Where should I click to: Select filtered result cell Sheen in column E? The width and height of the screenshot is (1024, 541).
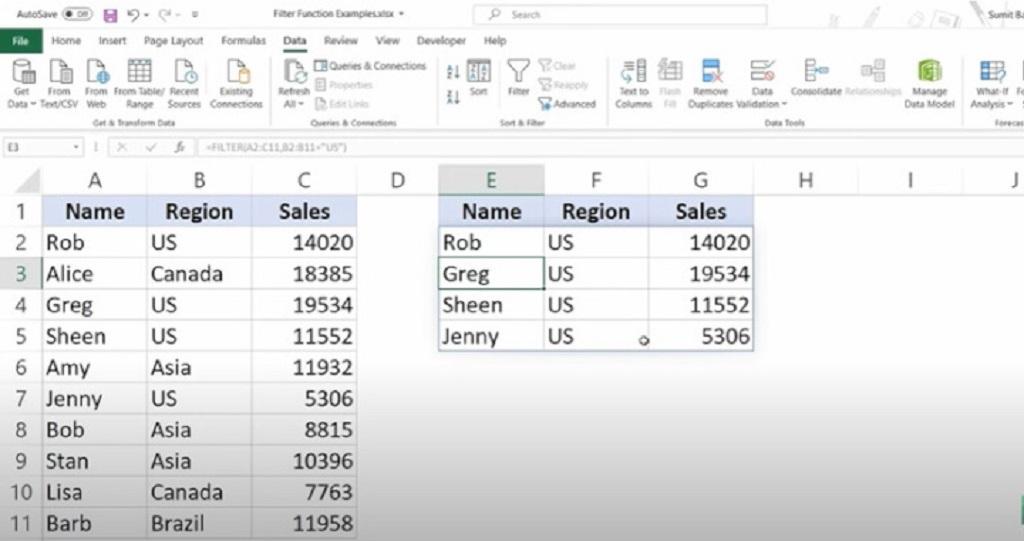tap(491, 305)
